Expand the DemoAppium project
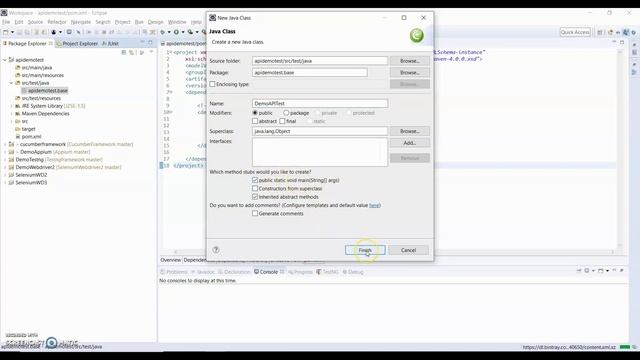This screenshot has width=640, height=360. click(5, 152)
